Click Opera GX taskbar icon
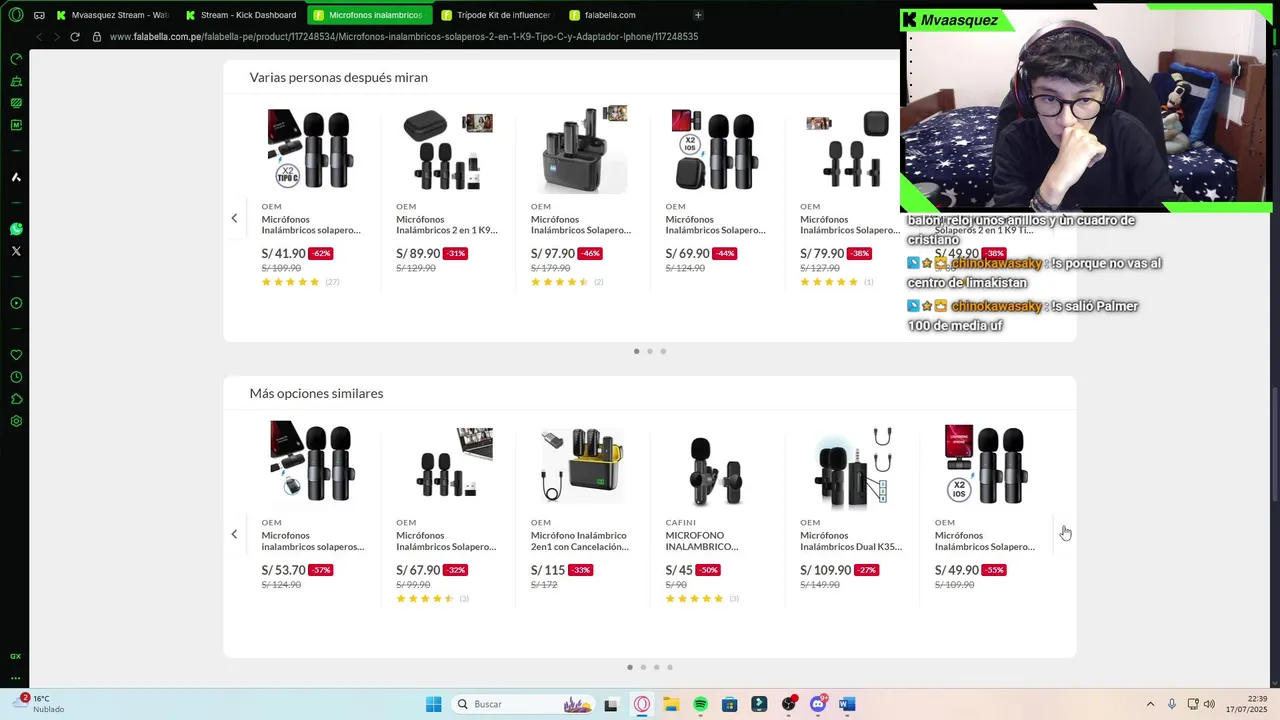Screen dimensions: 1280x720 click(641, 704)
